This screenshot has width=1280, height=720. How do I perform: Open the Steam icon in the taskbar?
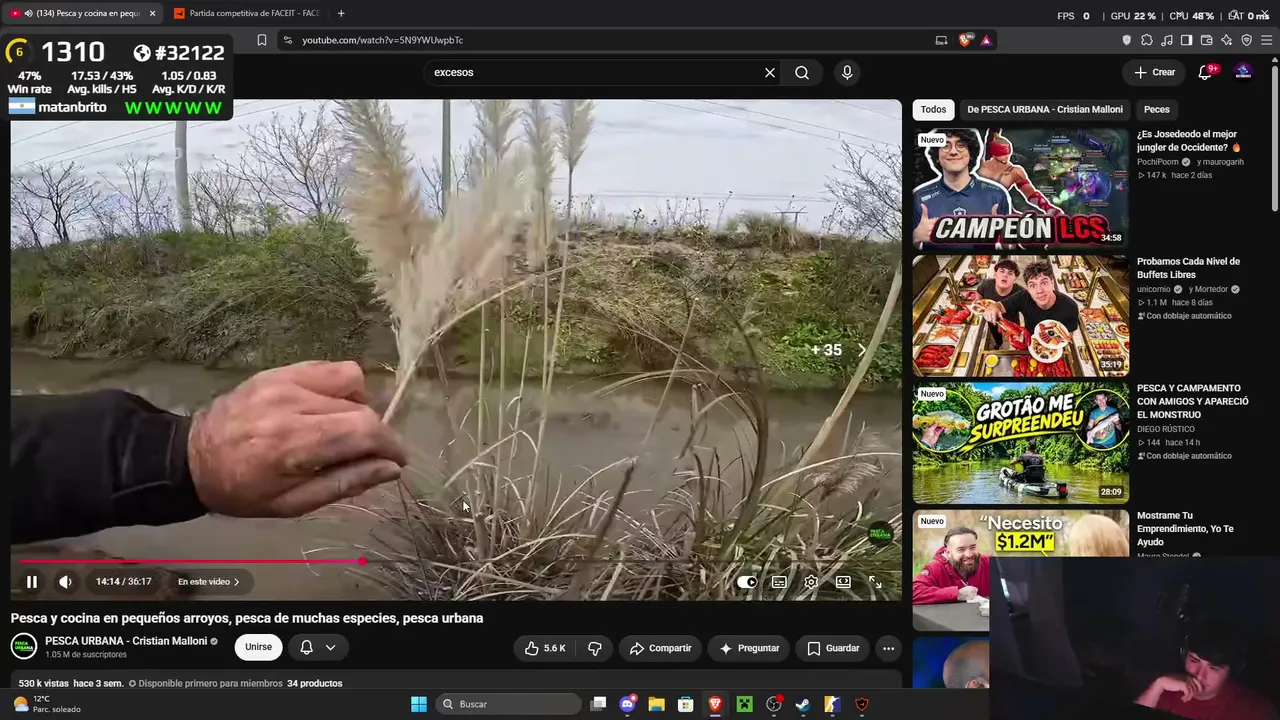(x=802, y=704)
